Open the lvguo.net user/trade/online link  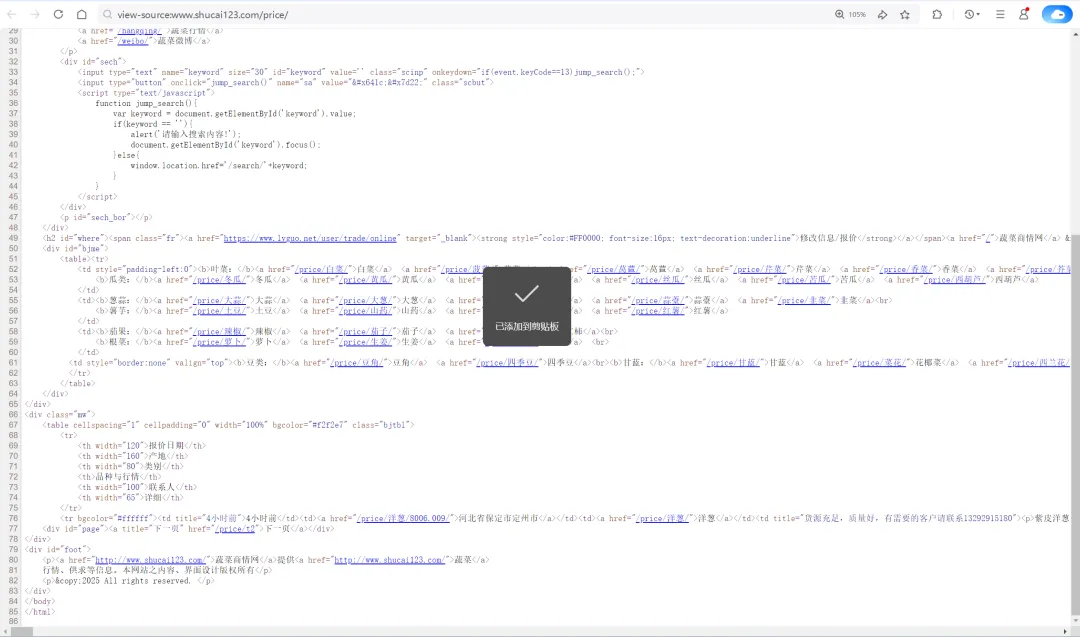pos(311,238)
